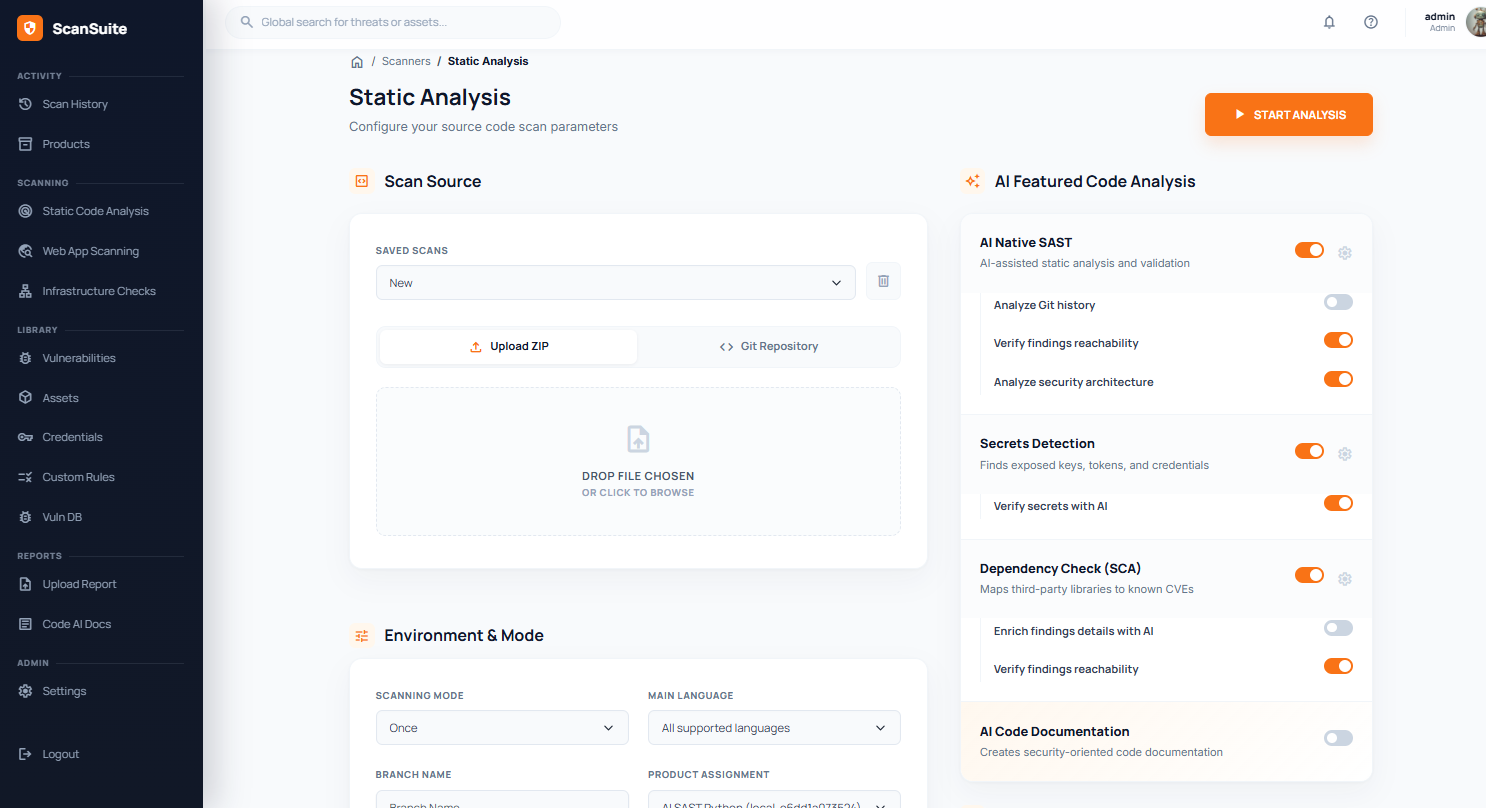Click the Logout arrow icon
Viewport: 1486px width, 808px height.
tap(26, 754)
